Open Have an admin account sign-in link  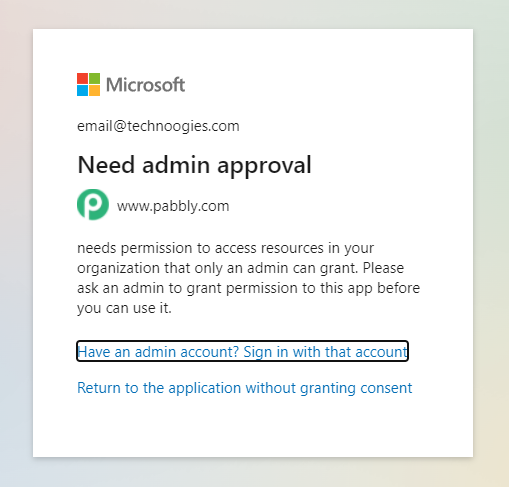(242, 351)
